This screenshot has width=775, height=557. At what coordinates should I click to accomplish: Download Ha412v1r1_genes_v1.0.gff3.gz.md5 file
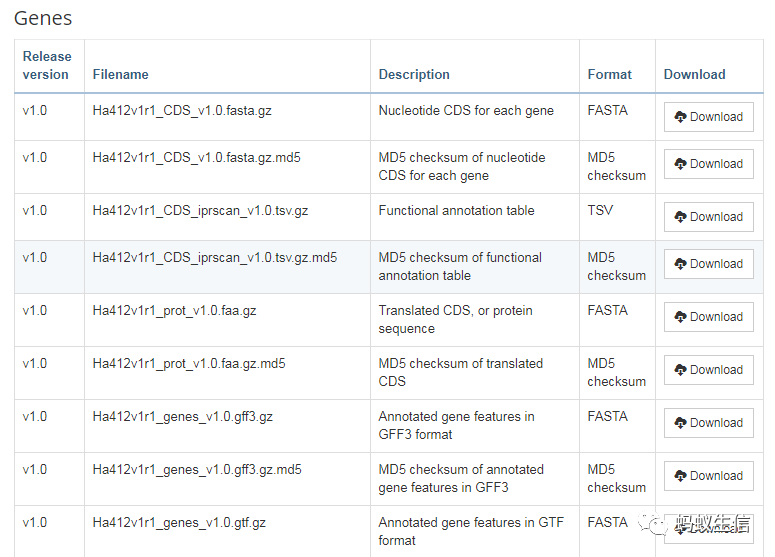coord(708,475)
